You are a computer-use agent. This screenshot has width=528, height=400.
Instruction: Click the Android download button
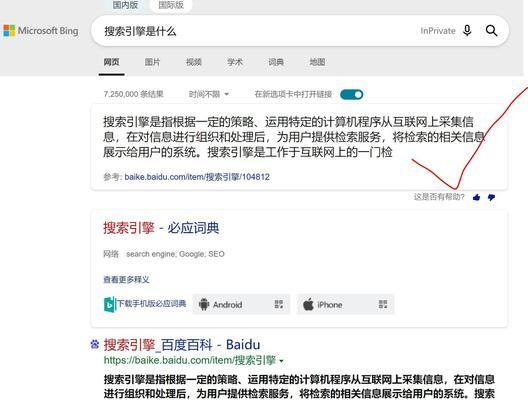coord(241,304)
